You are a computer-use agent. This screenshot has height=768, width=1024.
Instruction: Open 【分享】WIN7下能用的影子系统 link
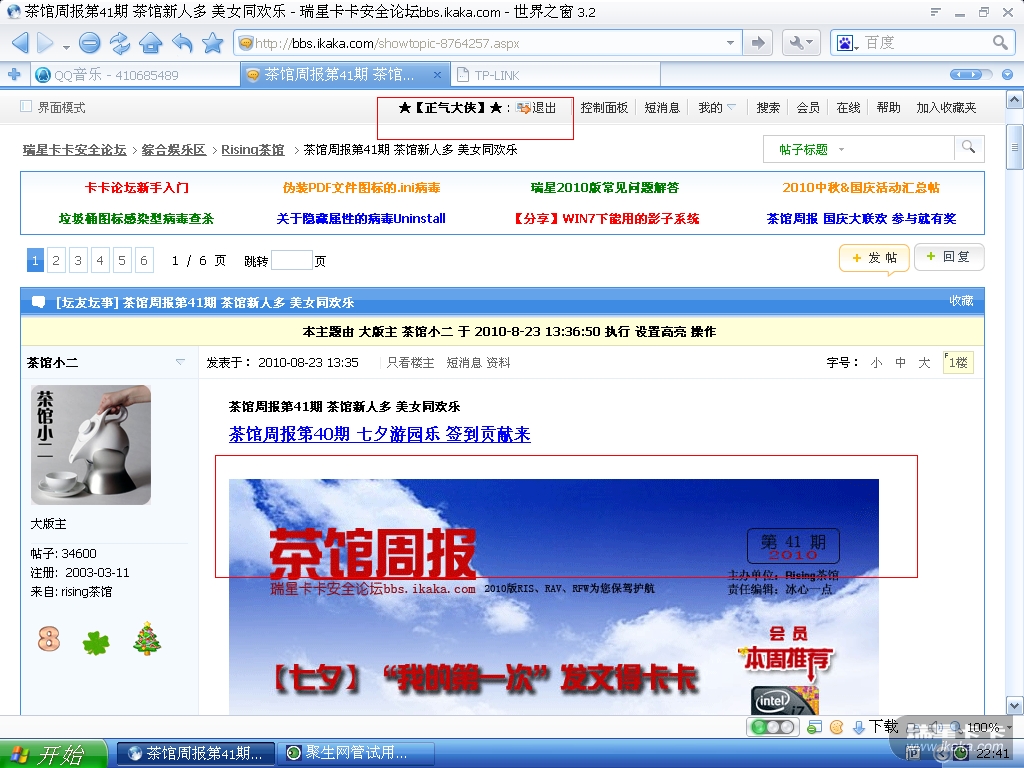click(x=605, y=218)
